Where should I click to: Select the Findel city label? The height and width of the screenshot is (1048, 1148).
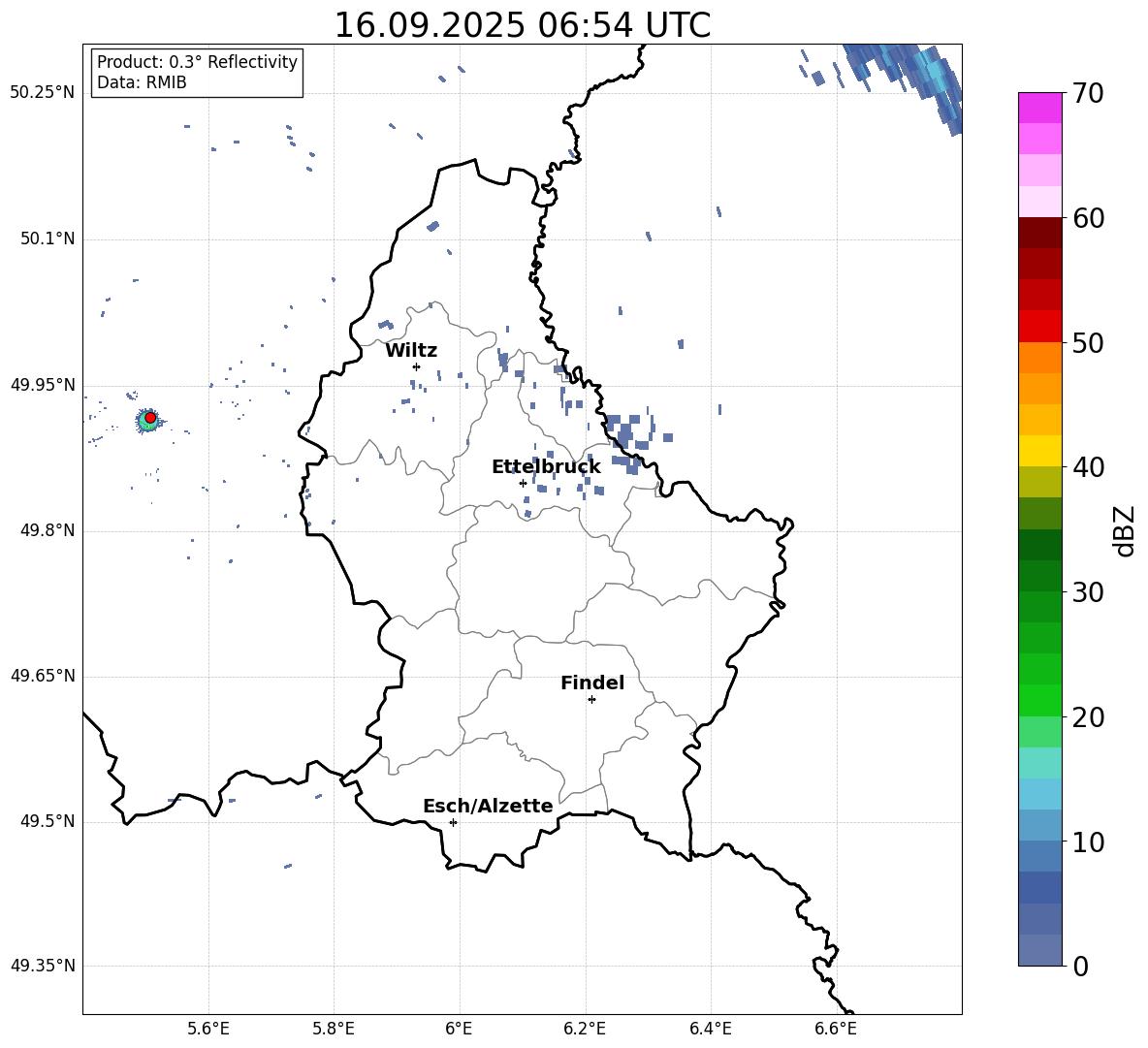592,683
